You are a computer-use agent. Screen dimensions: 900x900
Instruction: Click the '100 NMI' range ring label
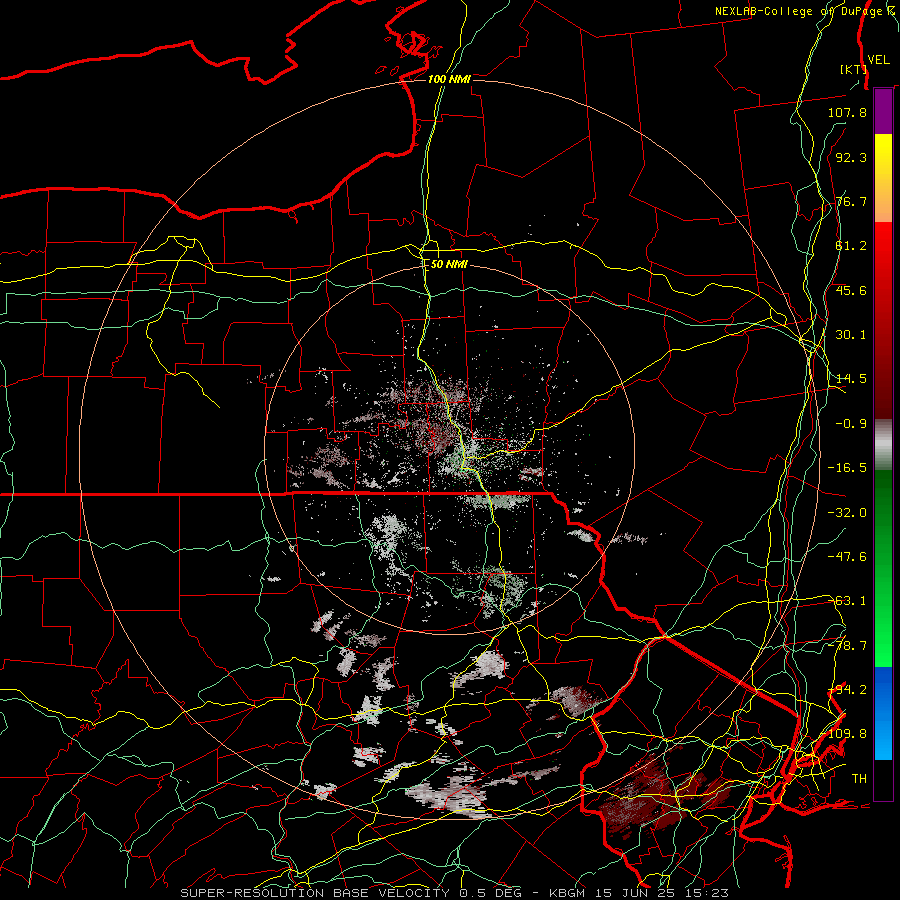coord(449,79)
